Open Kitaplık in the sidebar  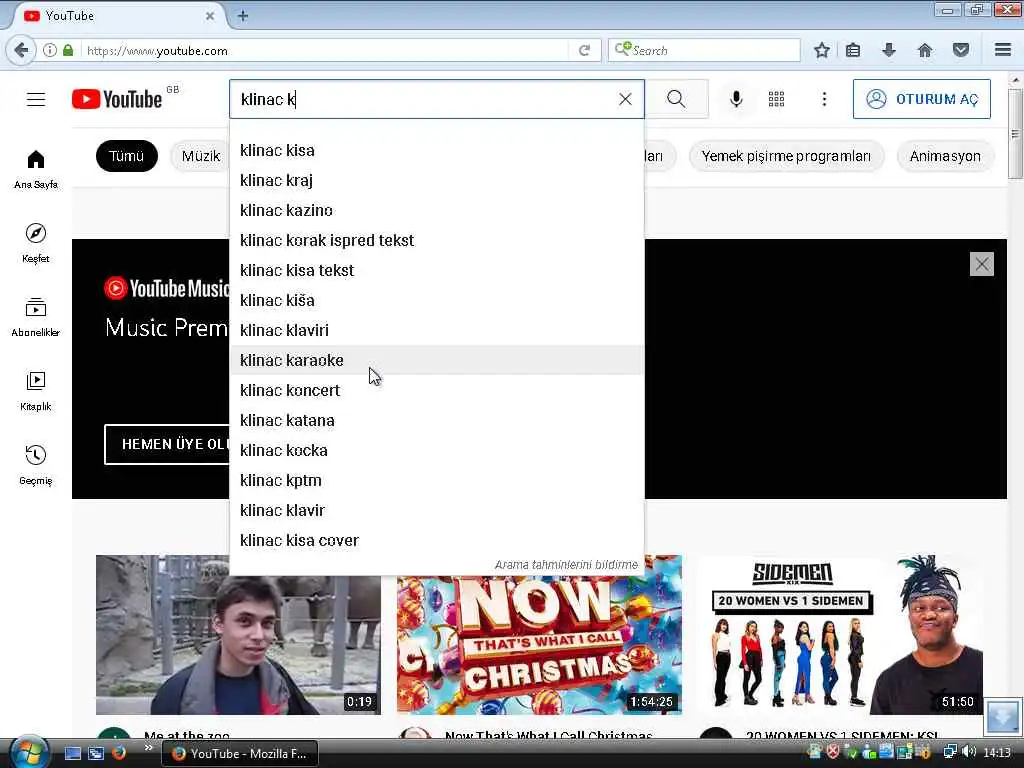coord(36,391)
